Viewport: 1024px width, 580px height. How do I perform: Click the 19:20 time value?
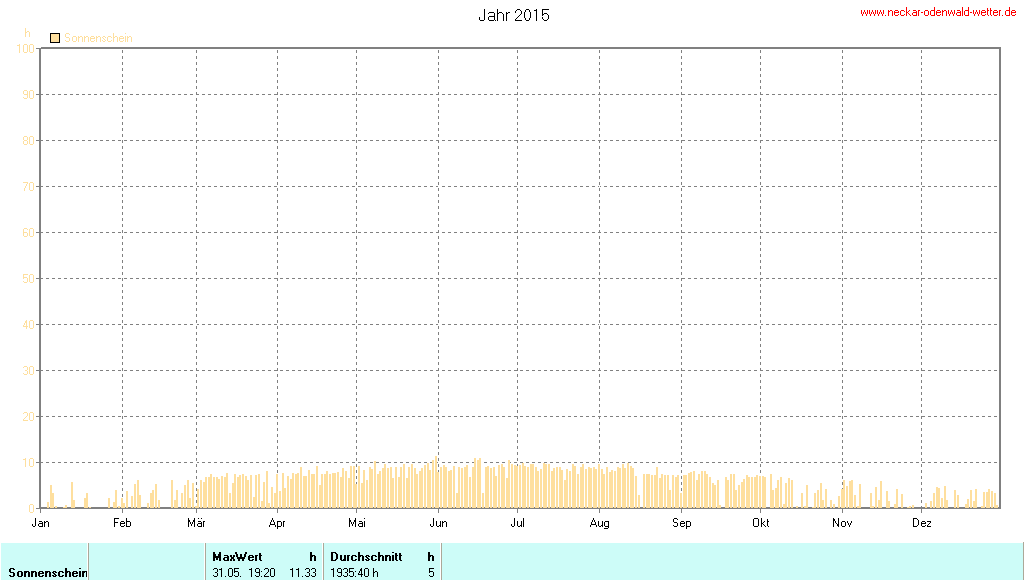tap(263, 573)
